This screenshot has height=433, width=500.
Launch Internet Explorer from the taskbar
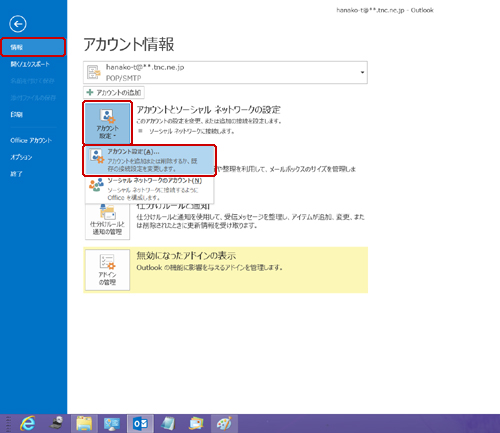pos(28,424)
